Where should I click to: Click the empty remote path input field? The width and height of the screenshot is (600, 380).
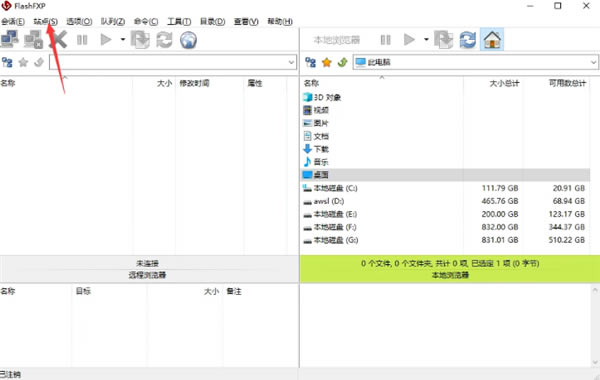pyautogui.click(x=173, y=62)
